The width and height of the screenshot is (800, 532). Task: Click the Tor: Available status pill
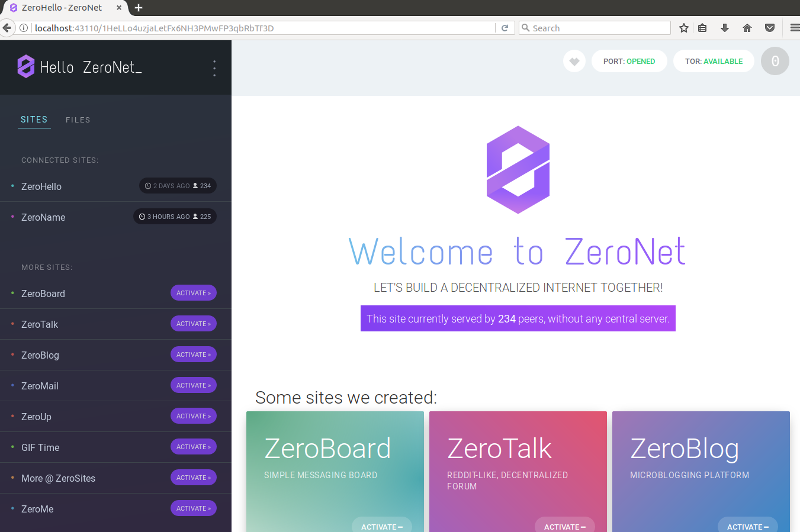point(713,62)
